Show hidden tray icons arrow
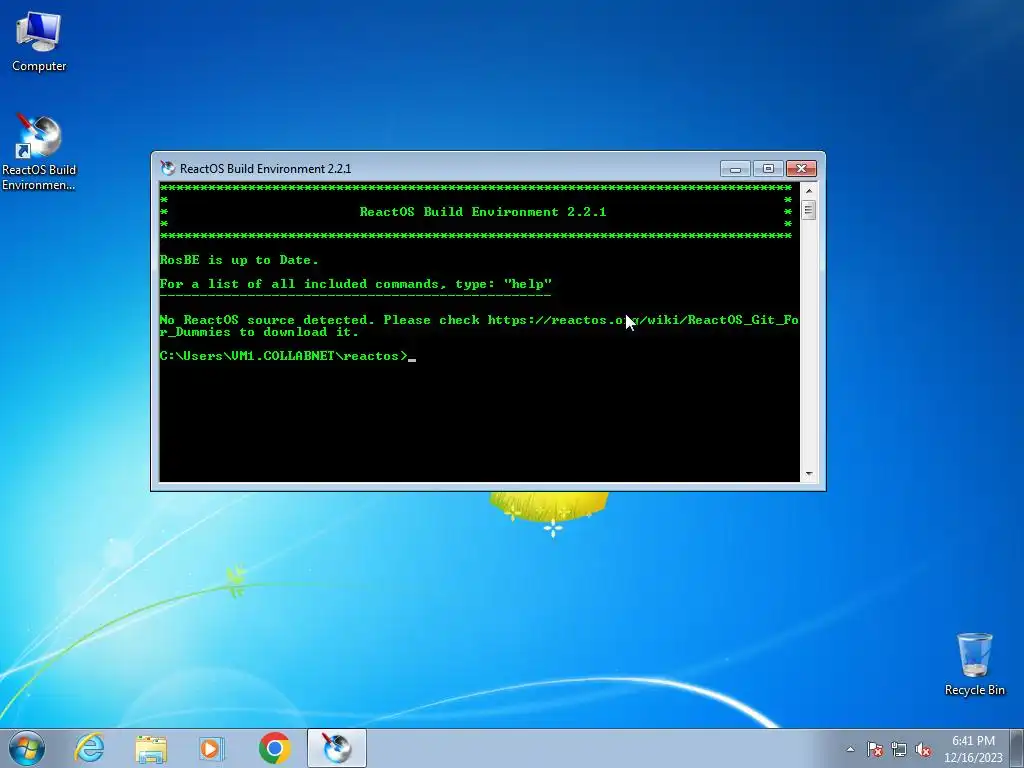Image resolution: width=1024 pixels, height=768 pixels. pyautogui.click(x=850, y=749)
